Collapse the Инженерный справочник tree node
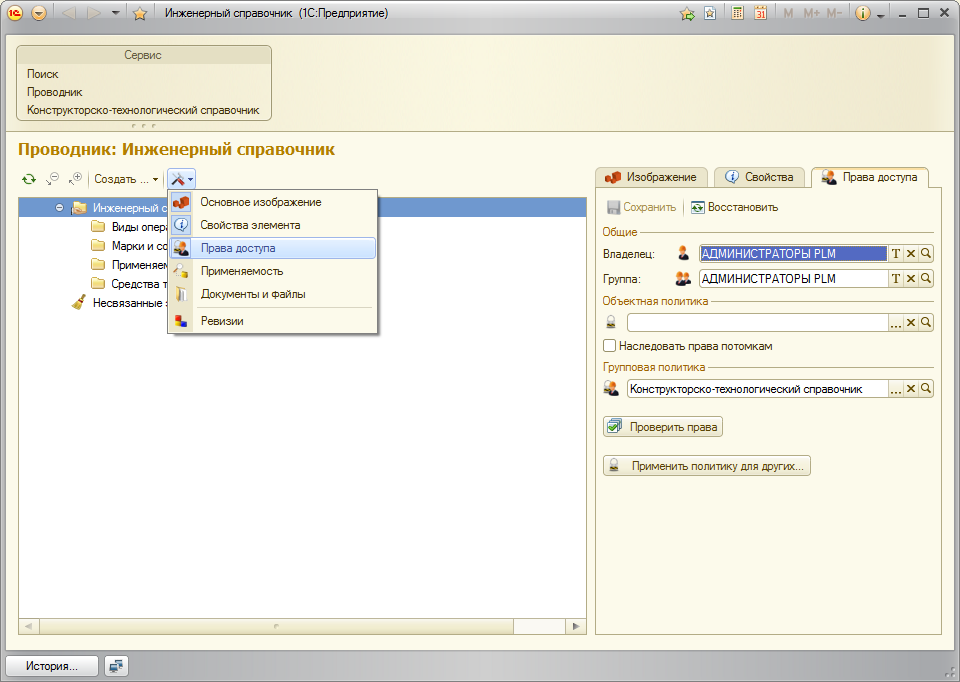This screenshot has height=682, width=960. (60, 208)
